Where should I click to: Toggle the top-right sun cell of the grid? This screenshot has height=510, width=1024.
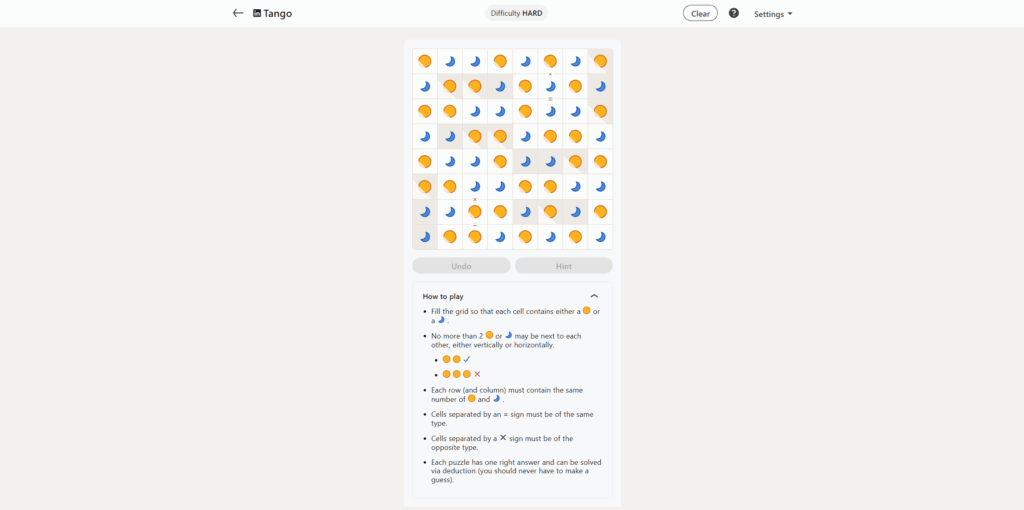pos(600,61)
